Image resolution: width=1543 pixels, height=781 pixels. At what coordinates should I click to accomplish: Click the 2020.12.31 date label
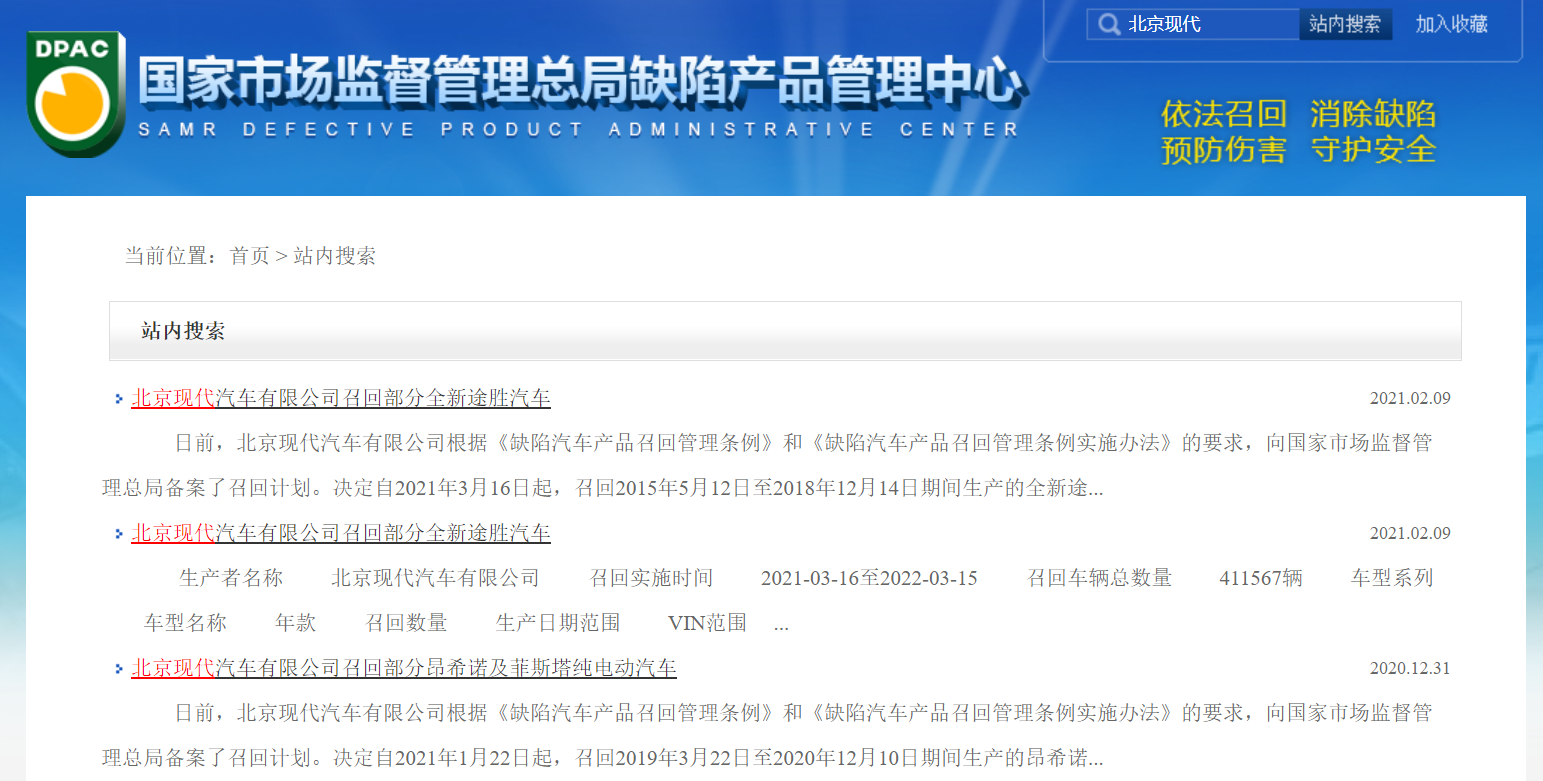tap(1409, 669)
